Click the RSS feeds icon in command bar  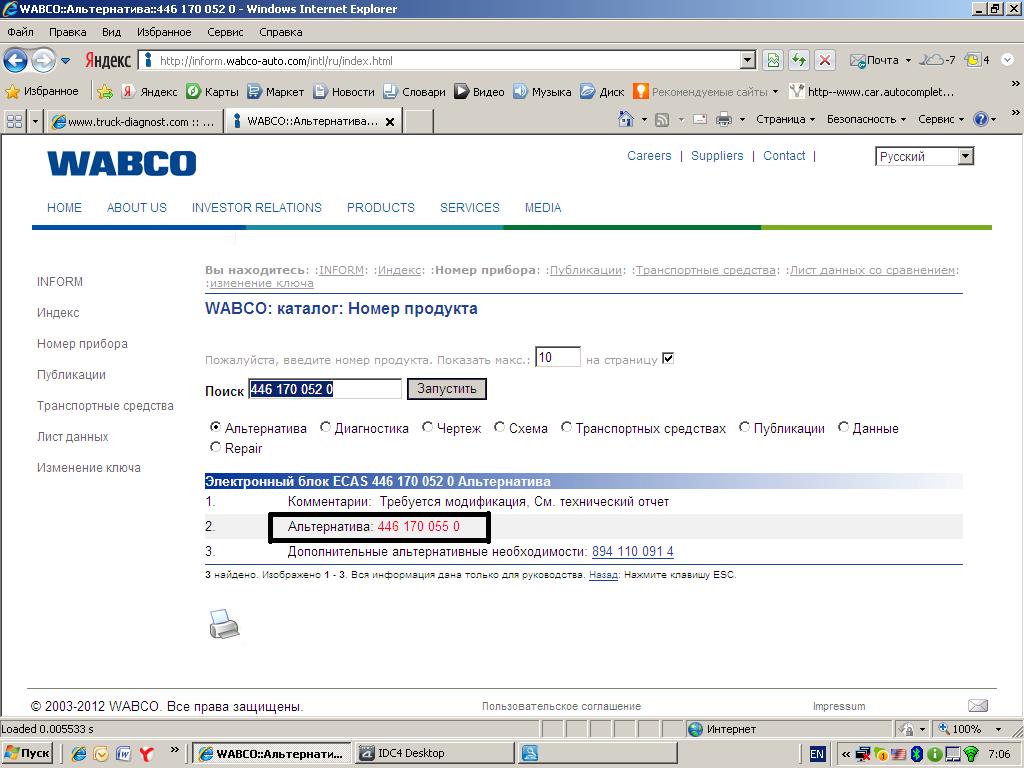pyautogui.click(x=662, y=120)
